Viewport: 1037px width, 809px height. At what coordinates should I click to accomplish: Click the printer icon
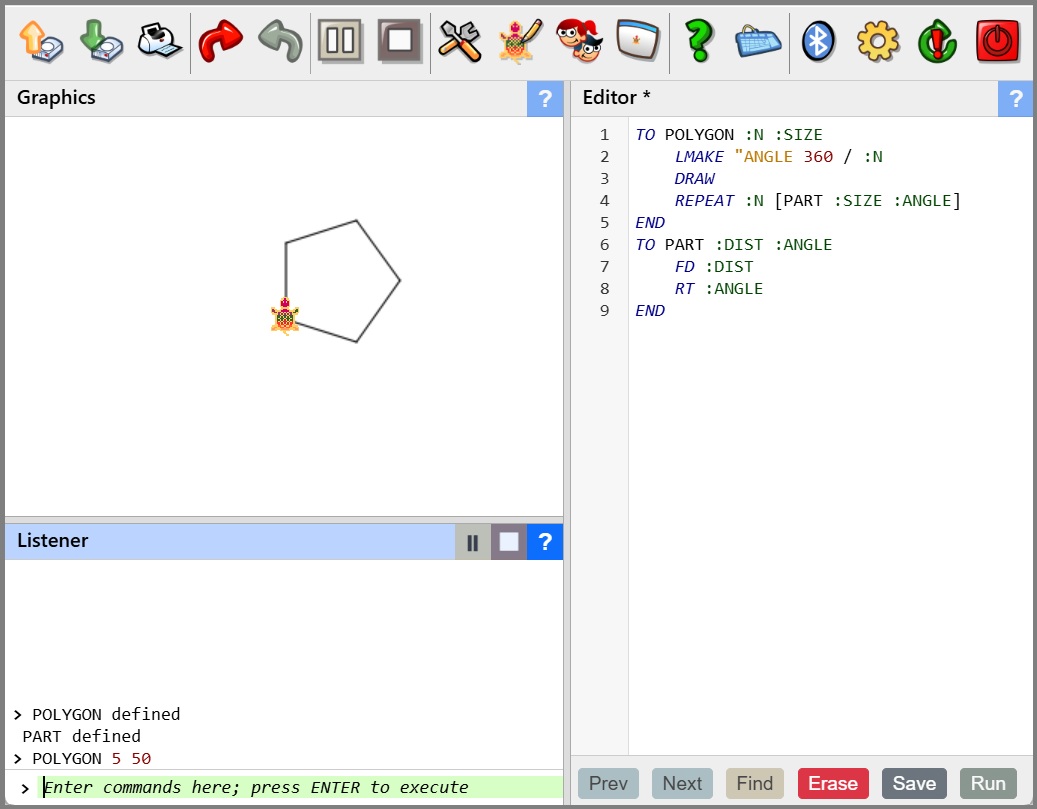click(x=160, y=42)
